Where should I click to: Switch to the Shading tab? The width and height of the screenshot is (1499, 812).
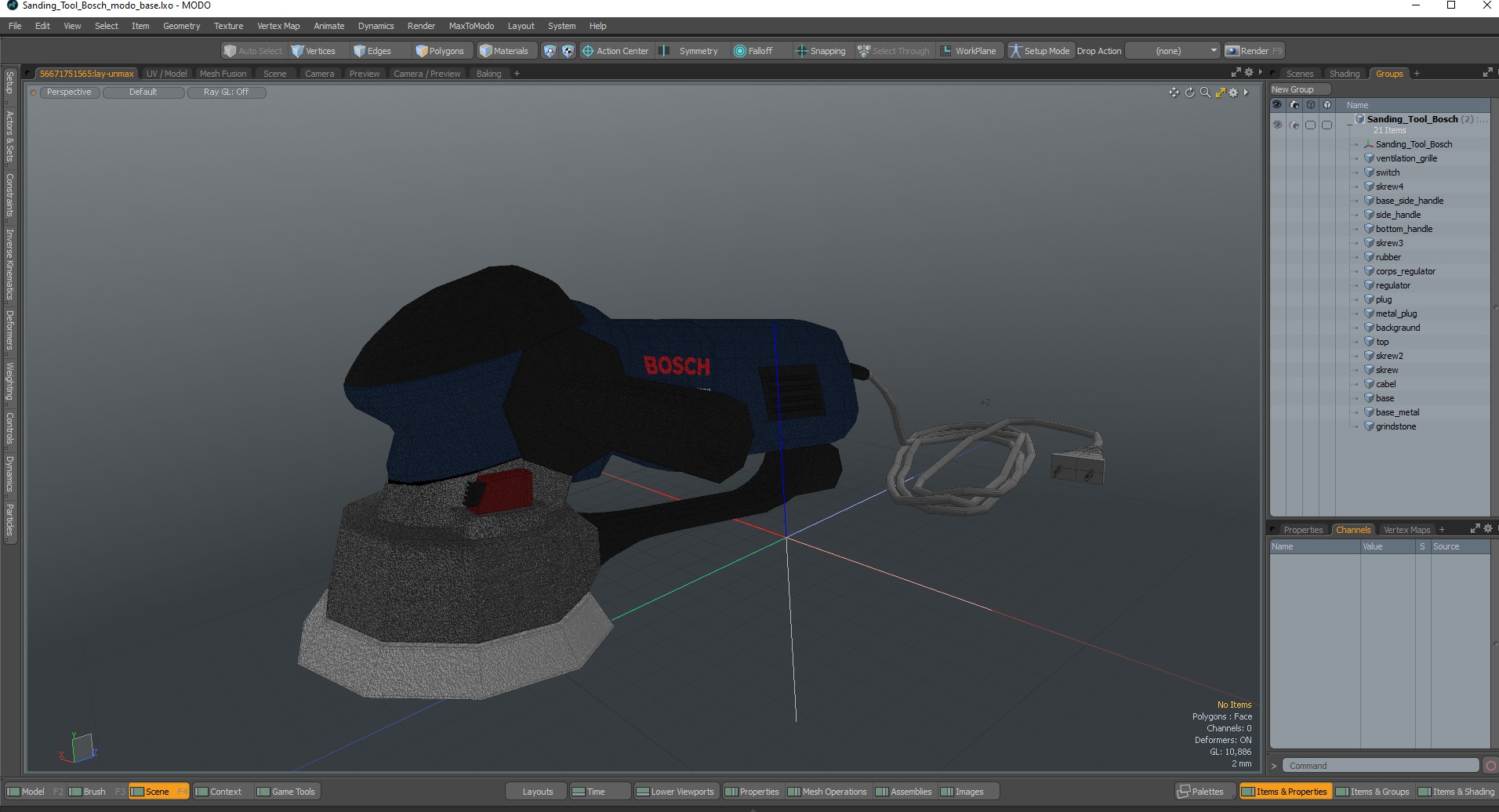point(1345,74)
